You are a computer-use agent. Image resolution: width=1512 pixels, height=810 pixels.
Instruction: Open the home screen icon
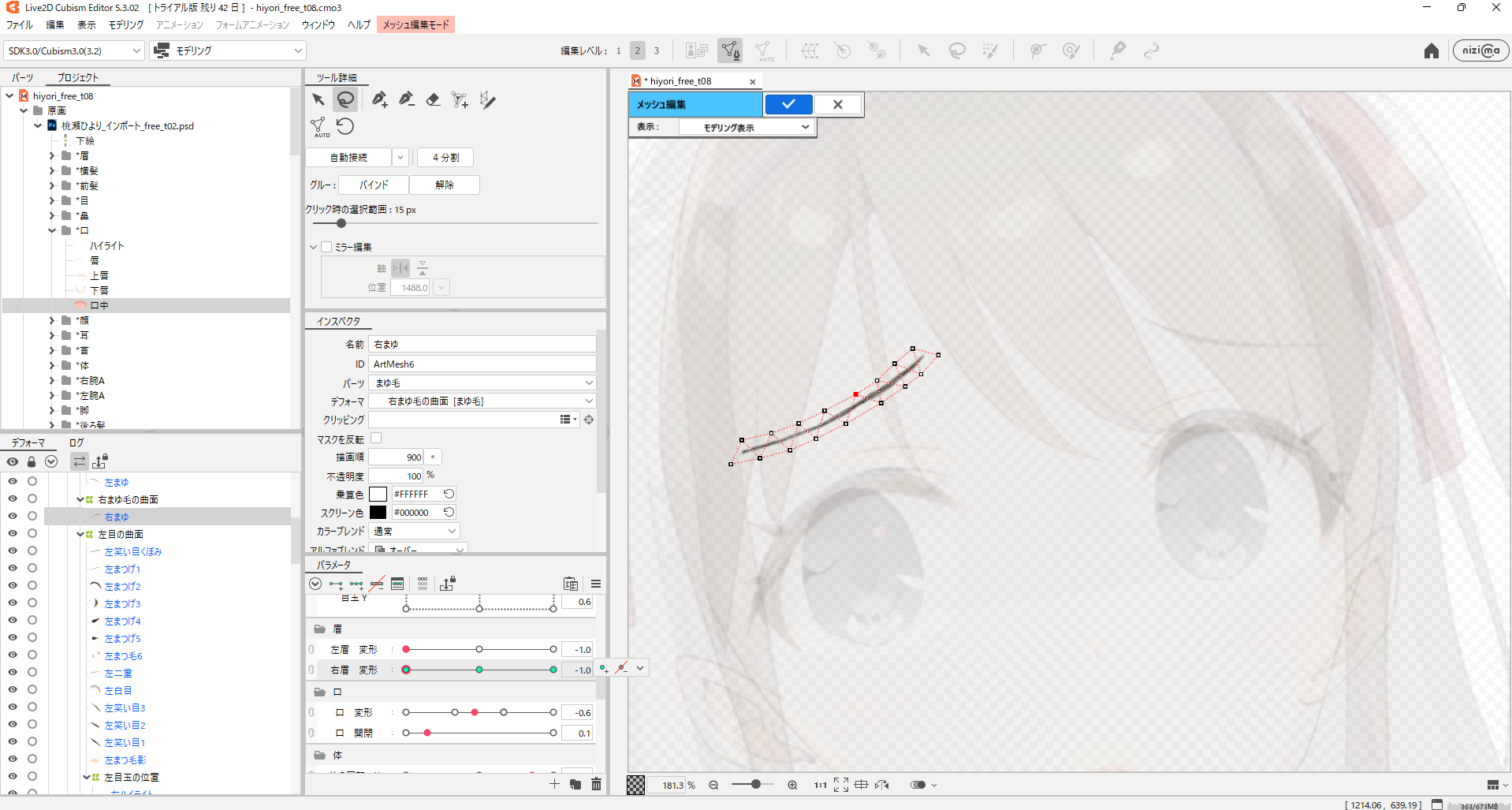click(x=1432, y=51)
